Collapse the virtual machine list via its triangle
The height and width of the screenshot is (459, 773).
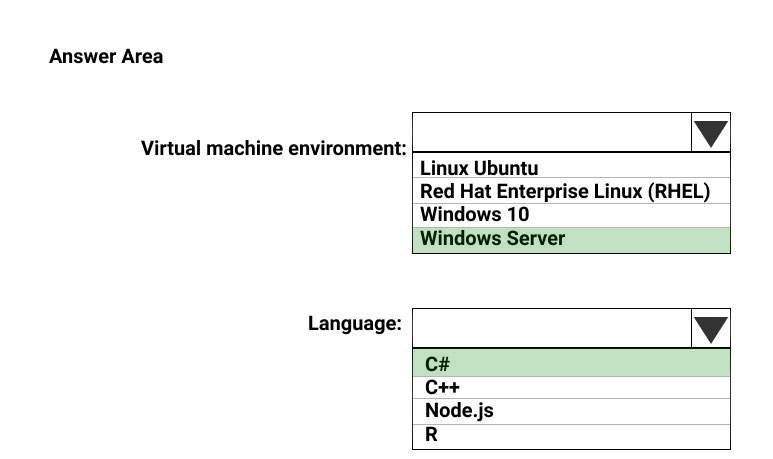(x=711, y=133)
